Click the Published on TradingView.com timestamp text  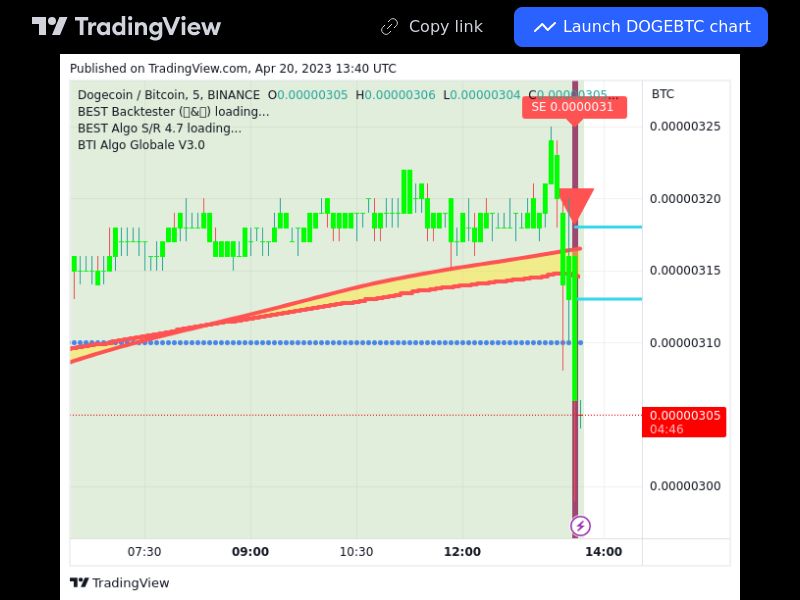(x=233, y=68)
